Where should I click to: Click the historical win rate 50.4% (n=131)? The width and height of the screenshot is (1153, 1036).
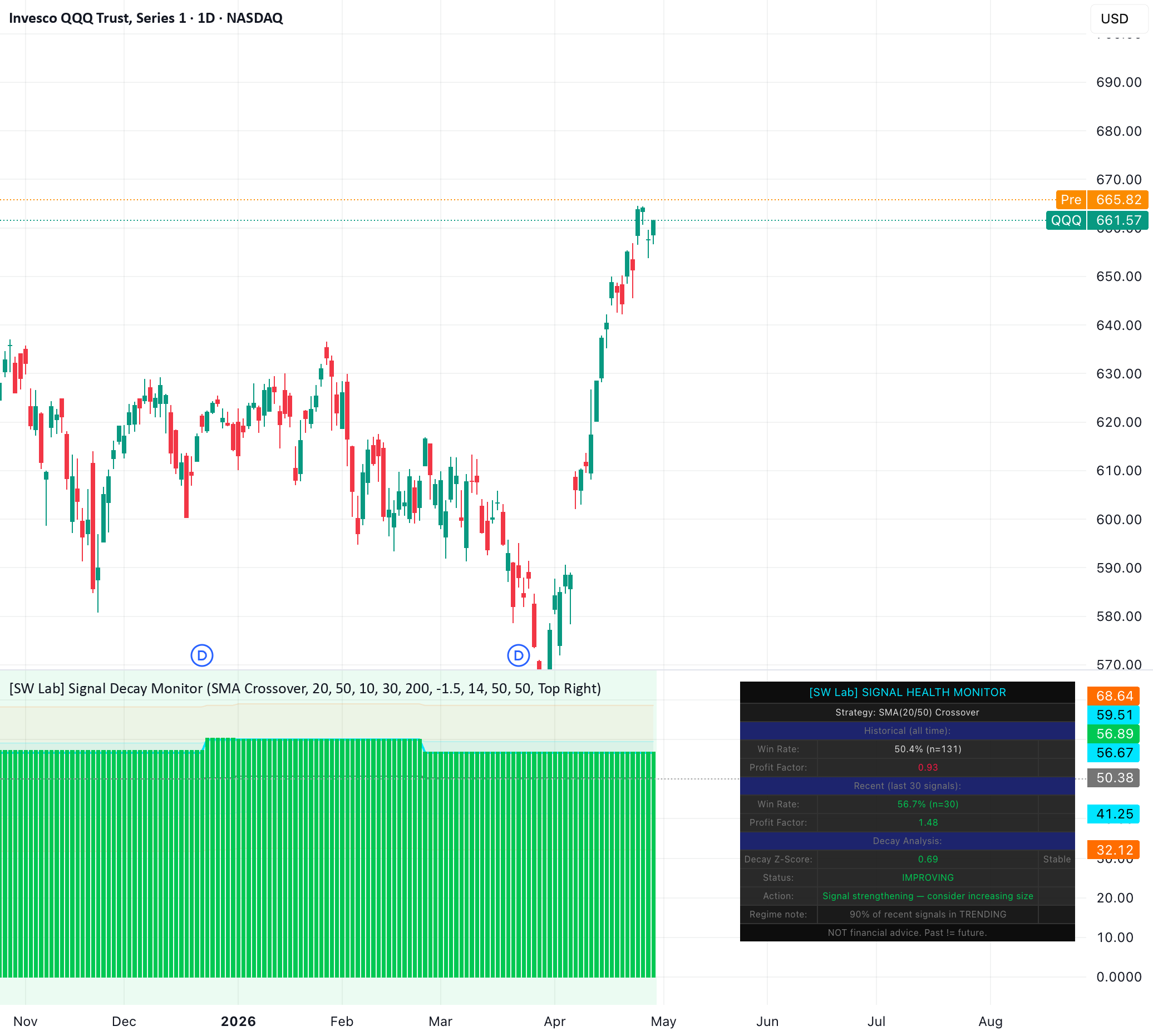point(928,749)
